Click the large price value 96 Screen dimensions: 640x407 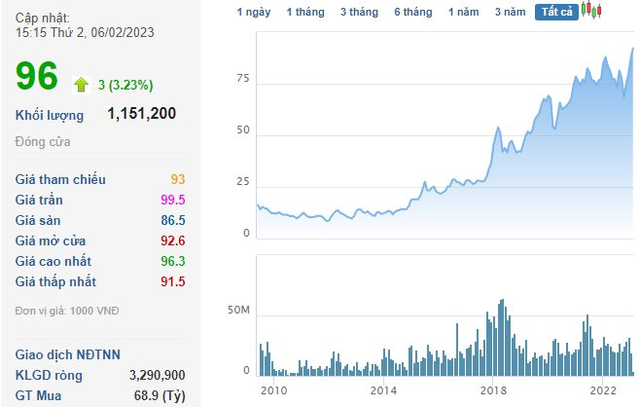pos(37,78)
